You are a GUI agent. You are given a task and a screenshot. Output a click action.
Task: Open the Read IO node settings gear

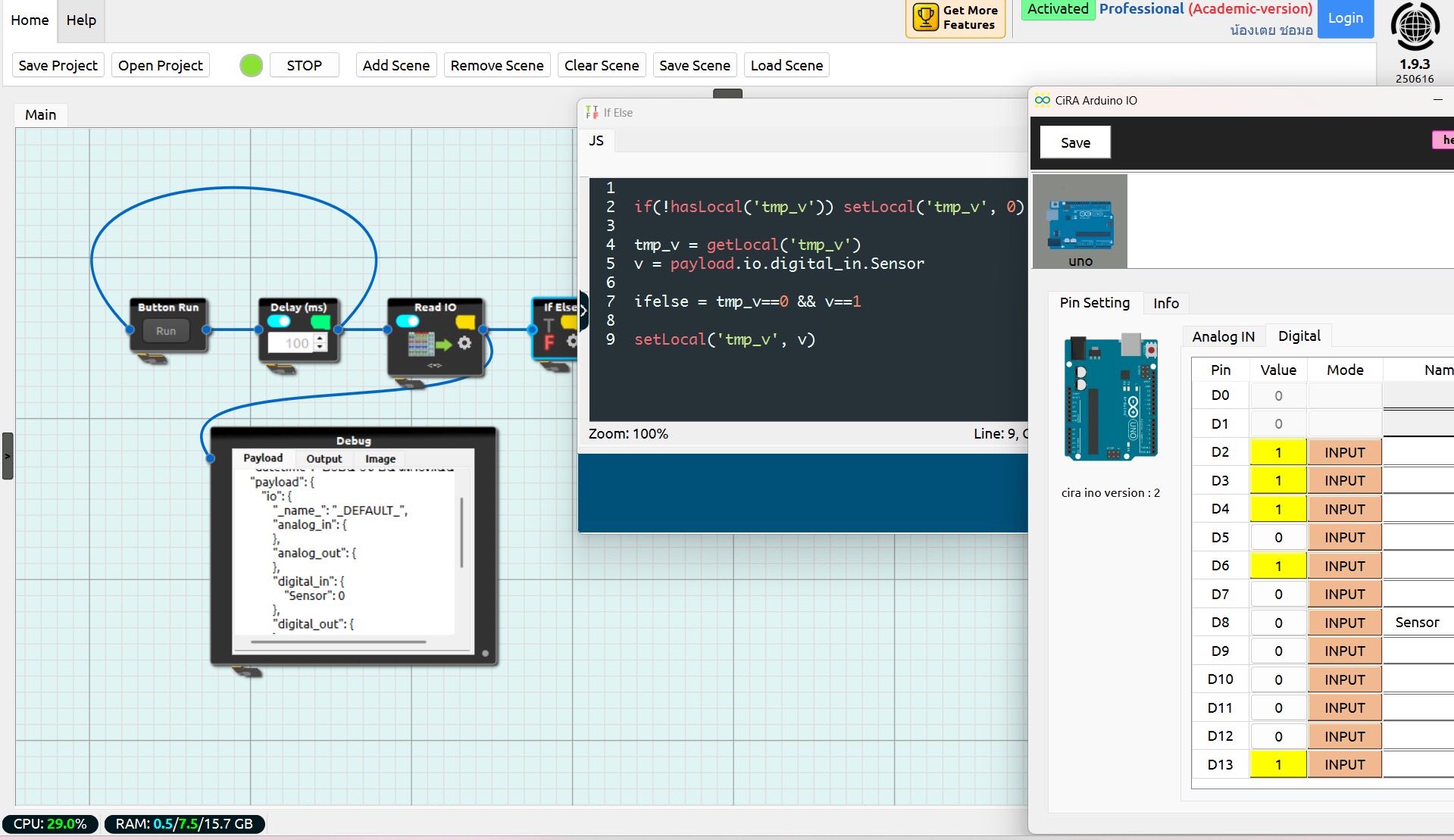click(464, 343)
